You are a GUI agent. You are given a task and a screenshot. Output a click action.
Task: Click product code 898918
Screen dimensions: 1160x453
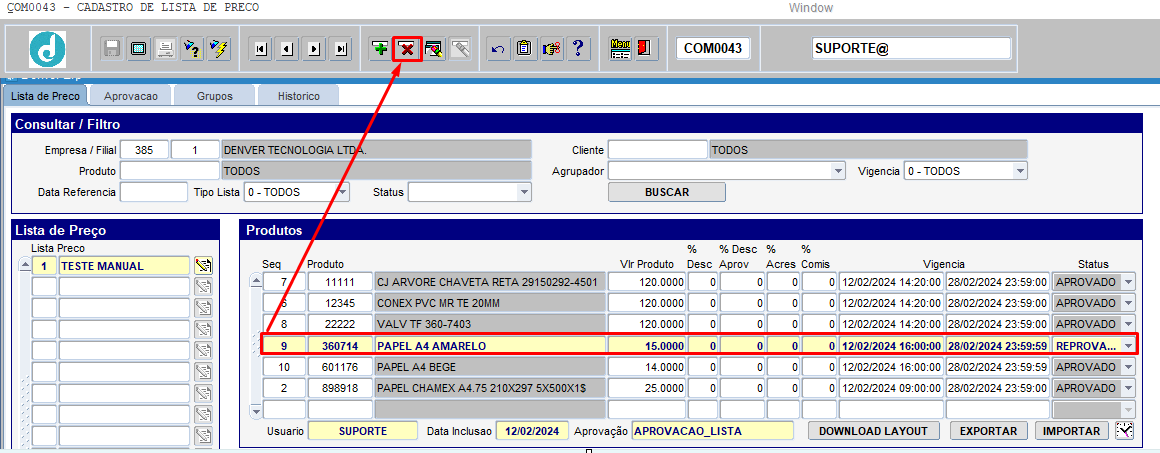(340, 388)
